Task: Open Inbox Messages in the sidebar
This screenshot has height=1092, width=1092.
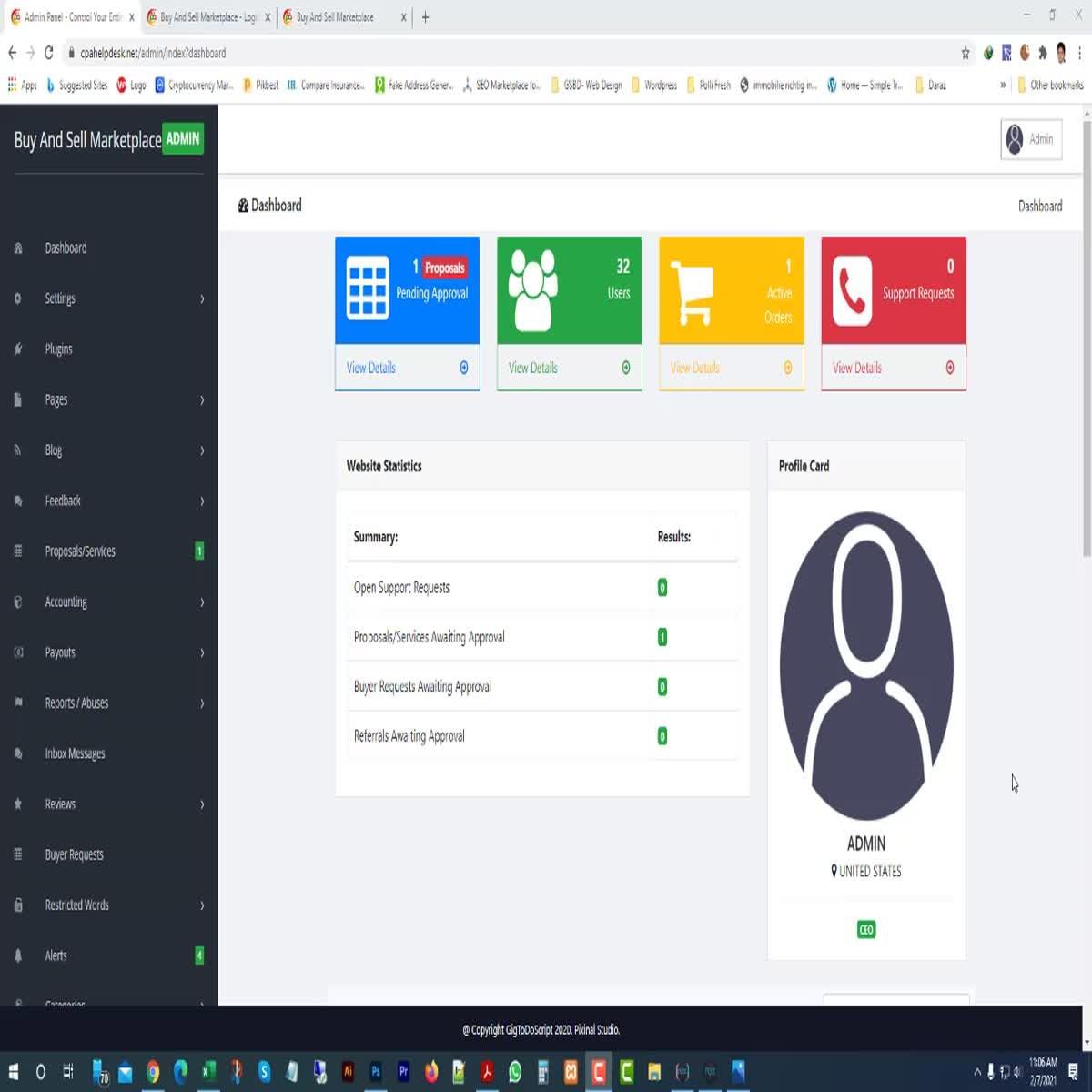Action: 75,753
